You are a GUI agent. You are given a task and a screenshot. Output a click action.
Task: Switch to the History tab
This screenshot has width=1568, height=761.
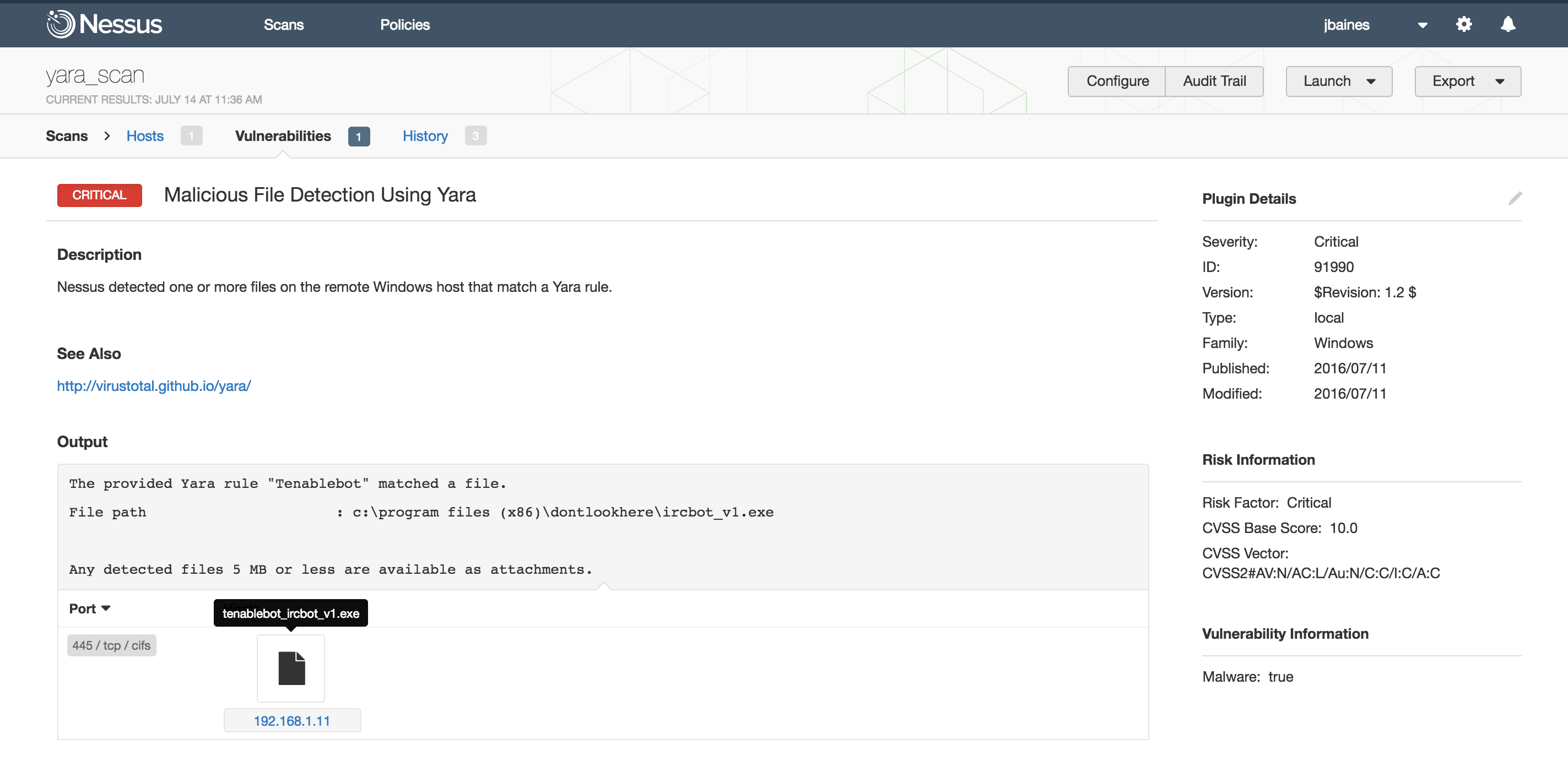tap(426, 136)
